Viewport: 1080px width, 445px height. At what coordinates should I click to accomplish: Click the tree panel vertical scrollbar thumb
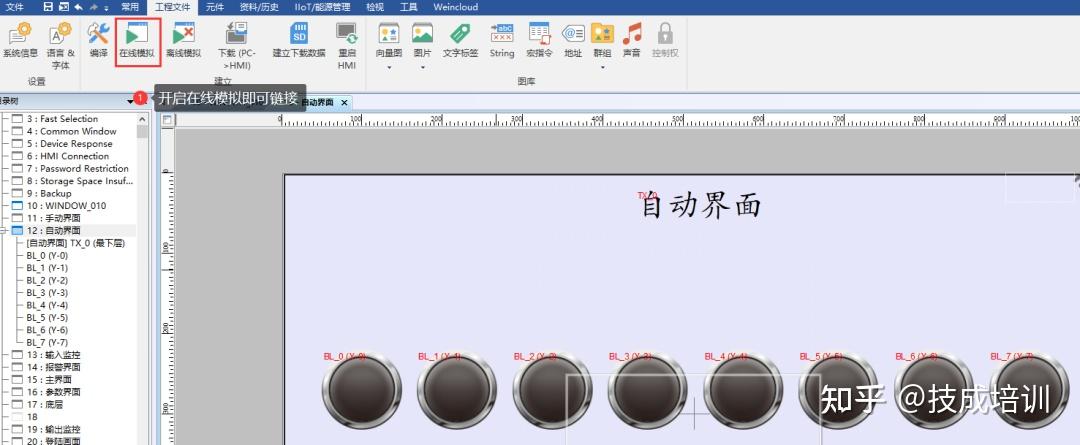[x=143, y=132]
